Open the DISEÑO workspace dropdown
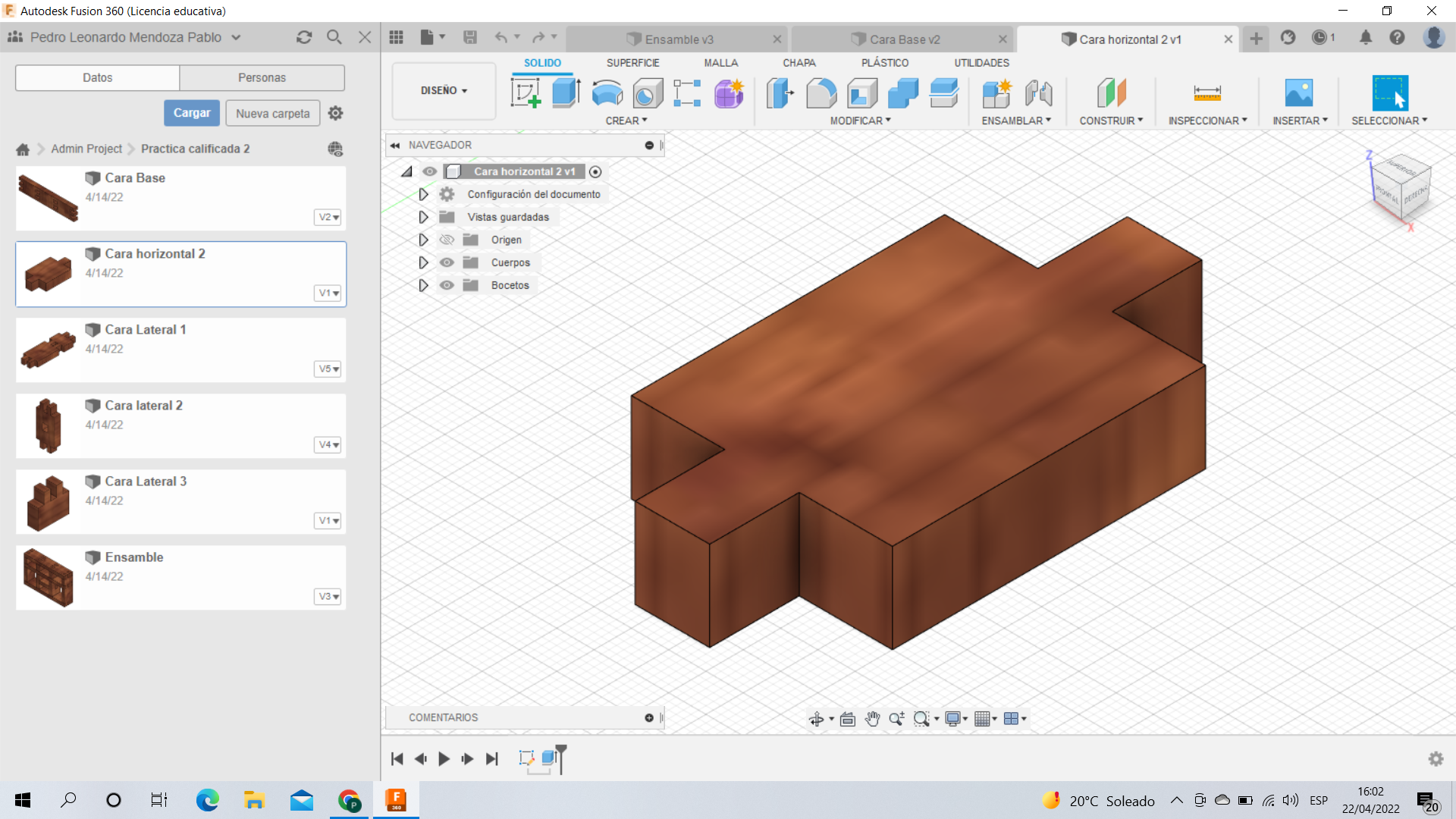Screen dimensions: 1456x819 pyautogui.click(x=444, y=90)
